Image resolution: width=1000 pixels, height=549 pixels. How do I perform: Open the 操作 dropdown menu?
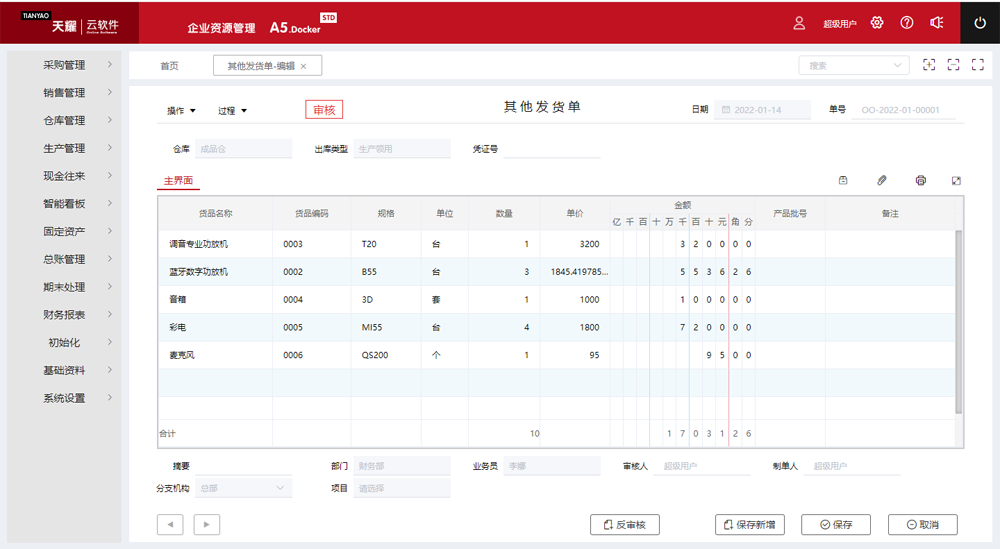click(181, 110)
